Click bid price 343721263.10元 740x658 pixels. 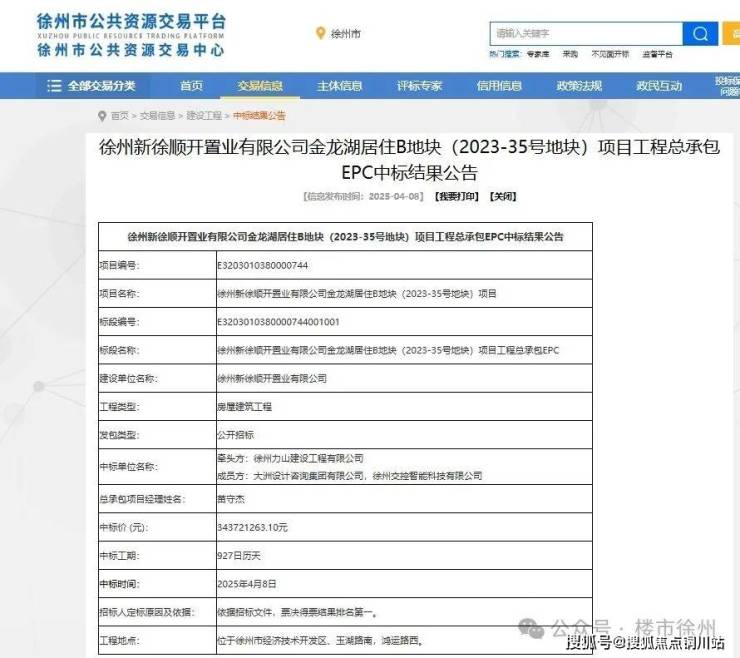pos(252,527)
